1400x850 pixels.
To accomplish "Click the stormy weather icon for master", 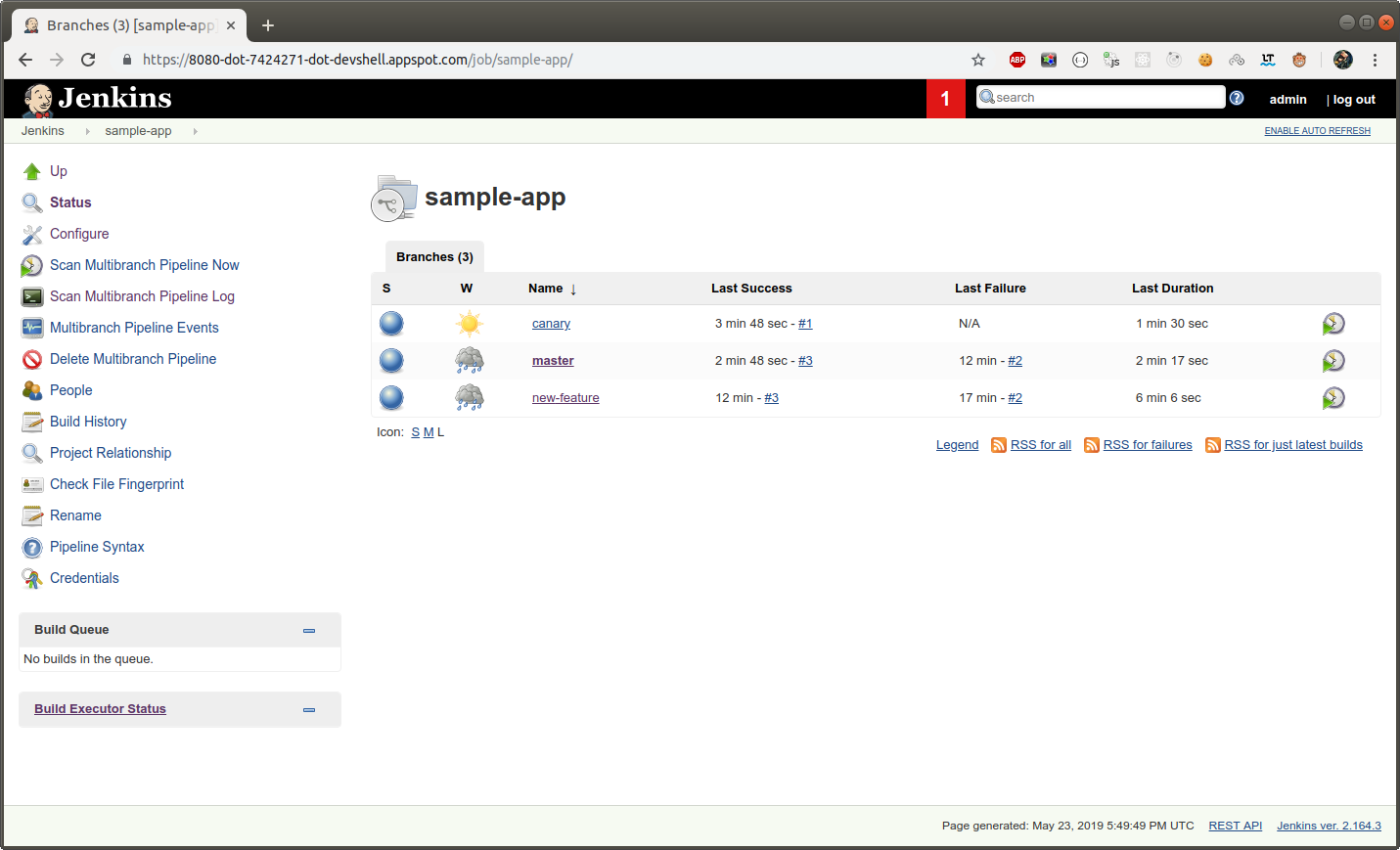I will point(470,361).
